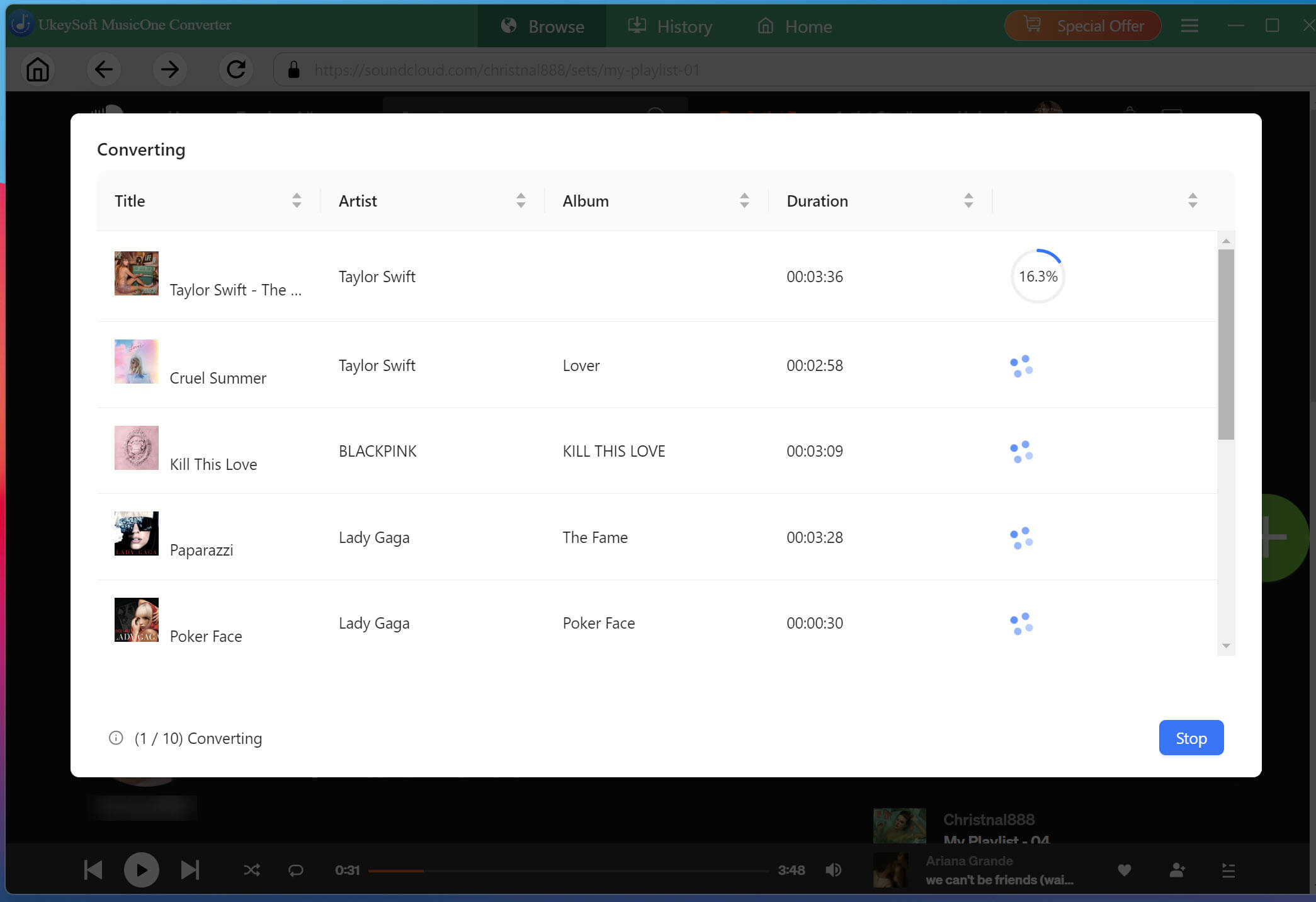Go back with the back arrow
The image size is (1316, 902).
pyautogui.click(x=104, y=70)
